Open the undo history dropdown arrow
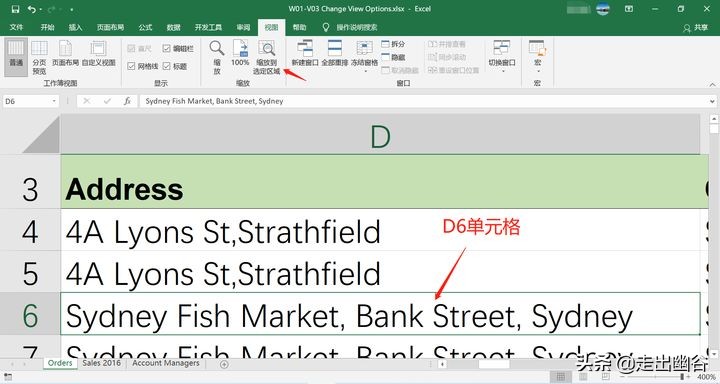This screenshot has height=384, width=720. coord(40,10)
